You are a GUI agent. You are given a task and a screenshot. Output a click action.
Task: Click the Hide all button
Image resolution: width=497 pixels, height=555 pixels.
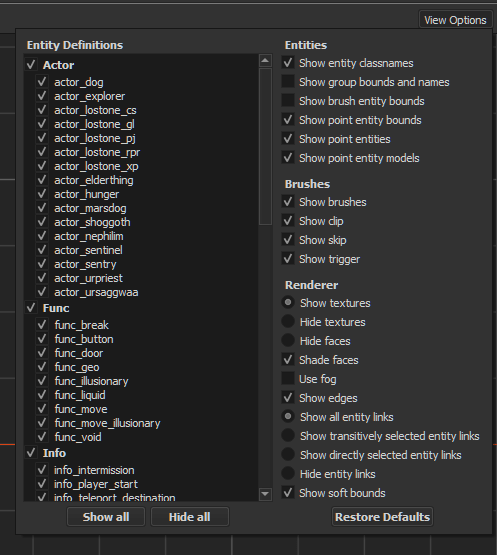click(190, 517)
